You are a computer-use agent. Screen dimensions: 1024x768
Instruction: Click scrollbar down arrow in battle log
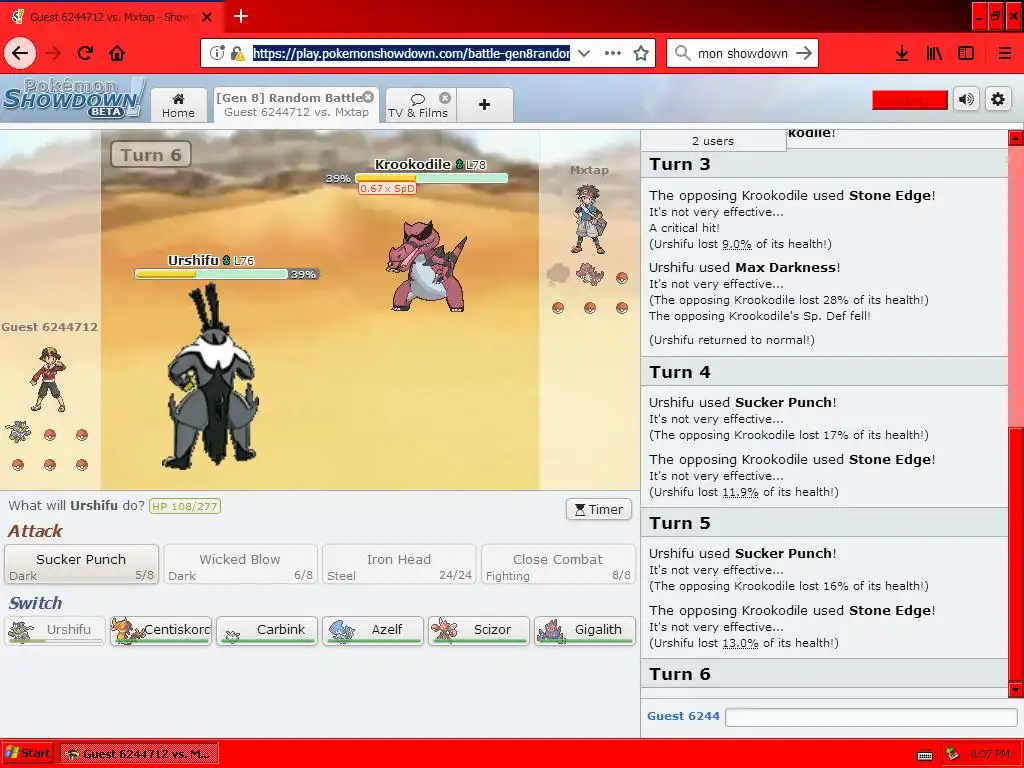[1016, 690]
